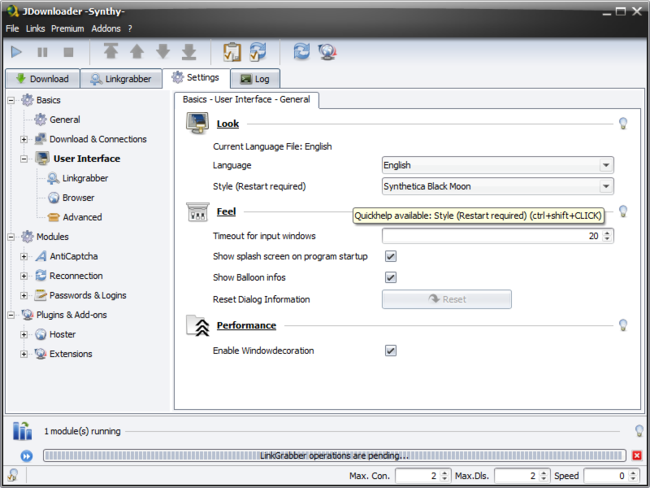Toggle Show Balloon infos checkbox
Image resolution: width=650 pixels, height=488 pixels.
[390, 277]
